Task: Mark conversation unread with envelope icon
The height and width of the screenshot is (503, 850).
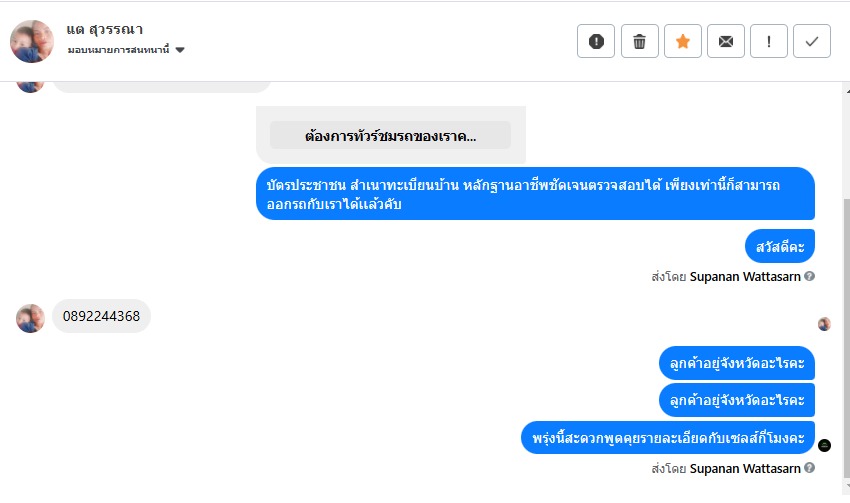Action: pyautogui.click(x=726, y=41)
